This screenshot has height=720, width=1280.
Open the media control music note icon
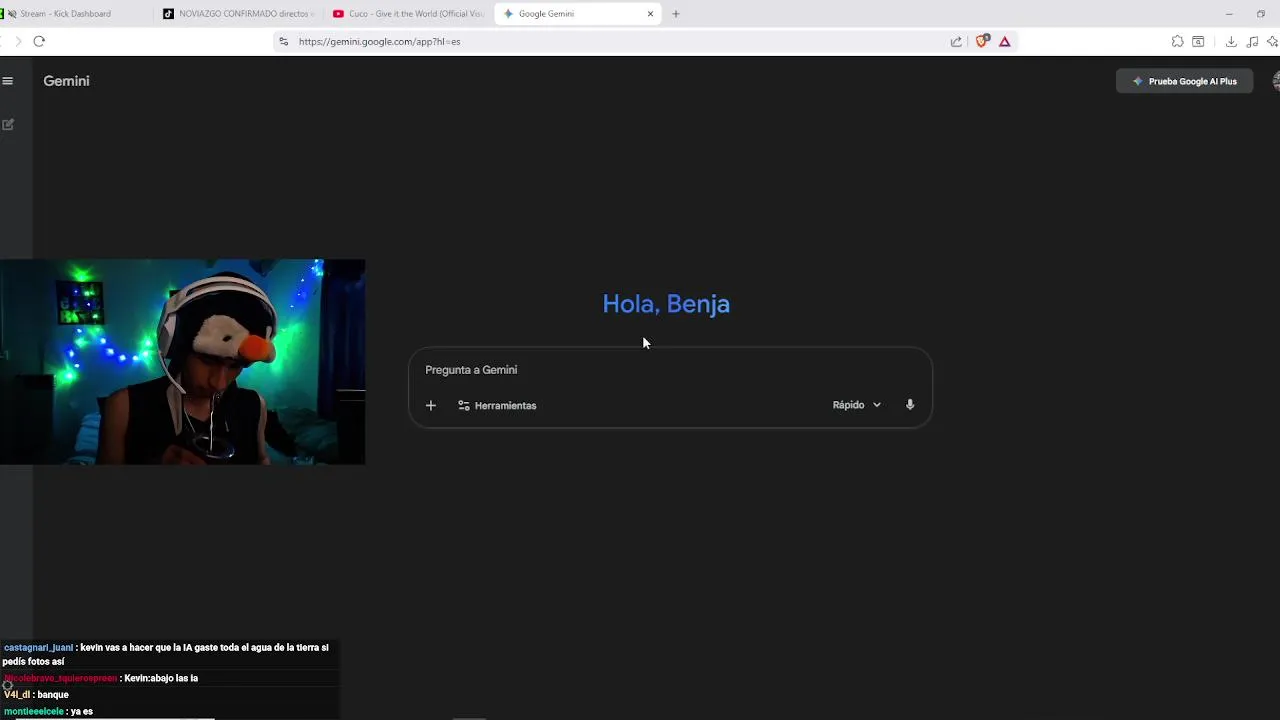coord(1252,41)
